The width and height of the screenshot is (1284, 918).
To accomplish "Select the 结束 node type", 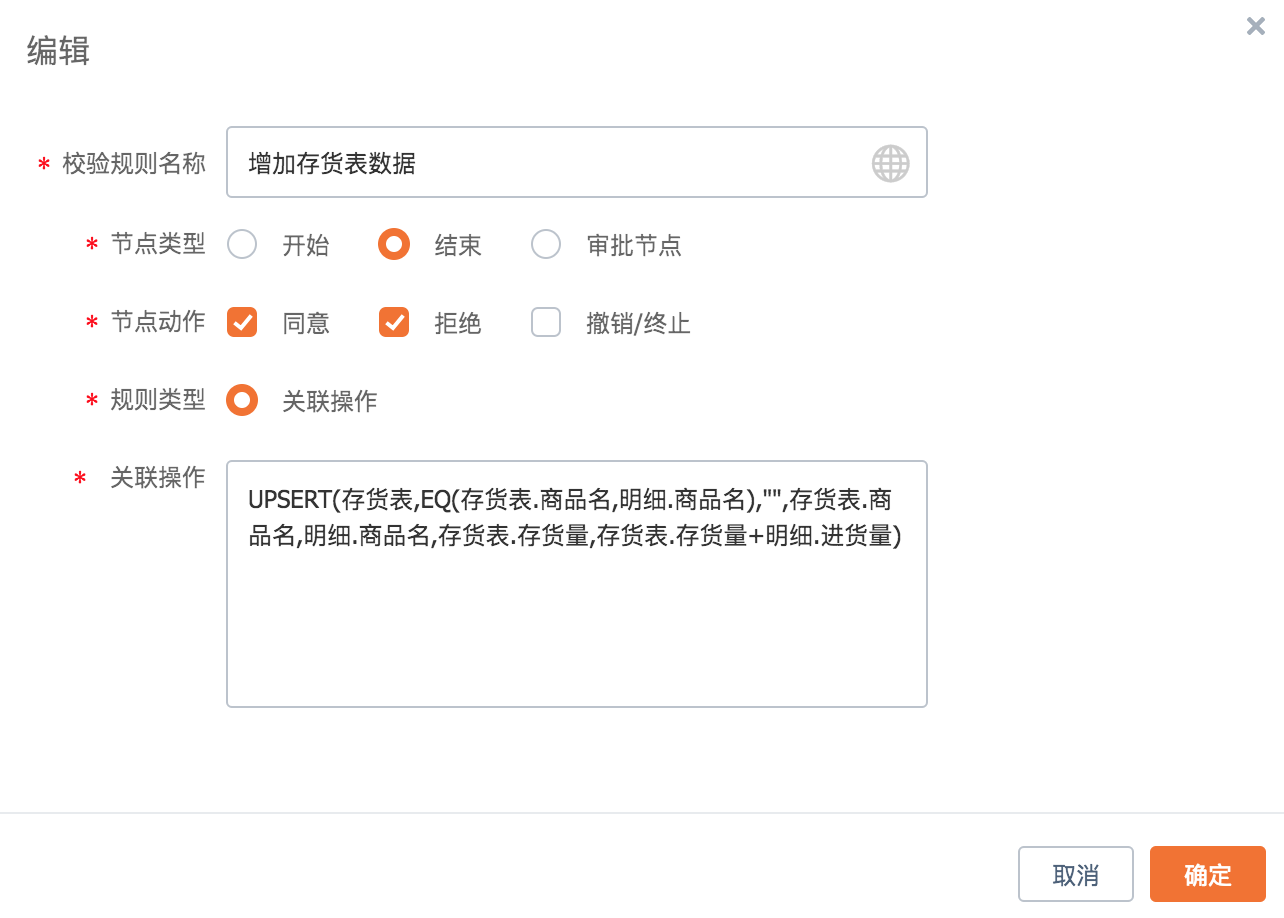I will [394, 245].
